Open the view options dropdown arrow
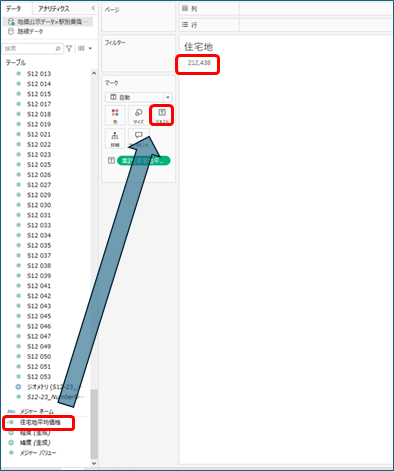The width and height of the screenshot is (394, 471). pos(90,49)
